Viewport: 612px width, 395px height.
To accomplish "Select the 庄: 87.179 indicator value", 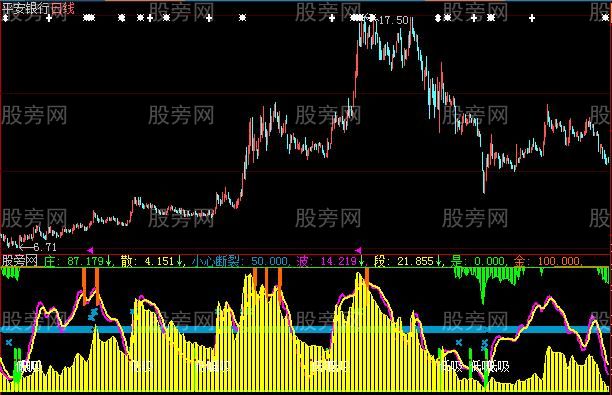I will tap(77, 261).
